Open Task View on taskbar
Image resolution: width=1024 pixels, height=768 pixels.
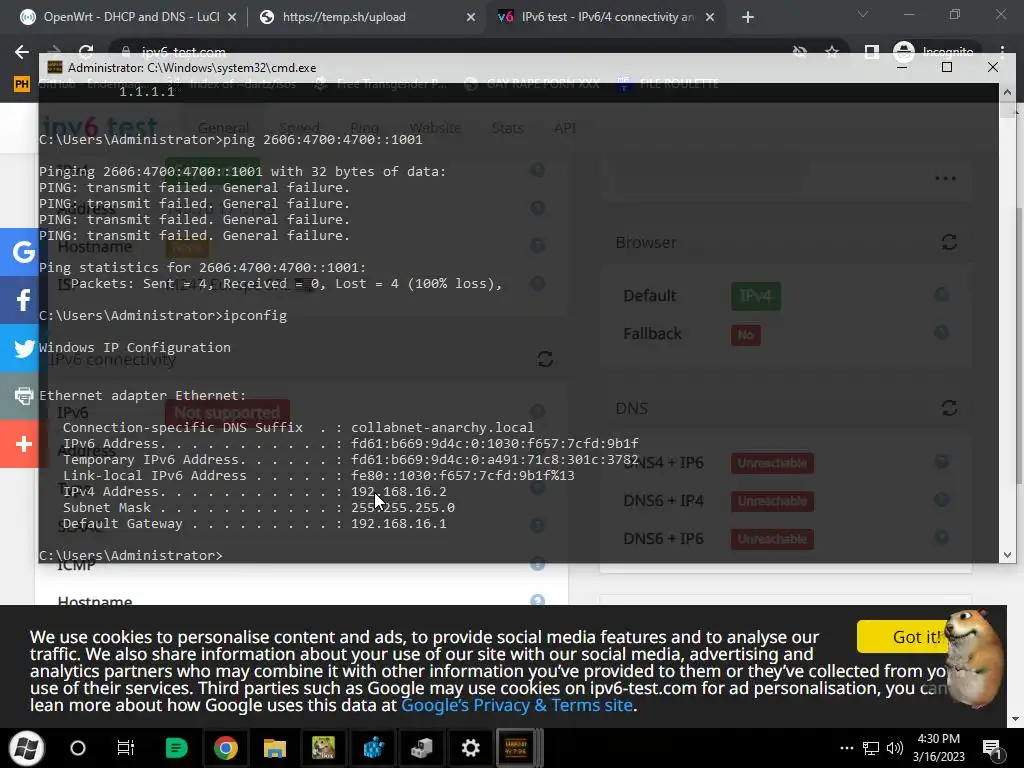(x=125, y=748)
